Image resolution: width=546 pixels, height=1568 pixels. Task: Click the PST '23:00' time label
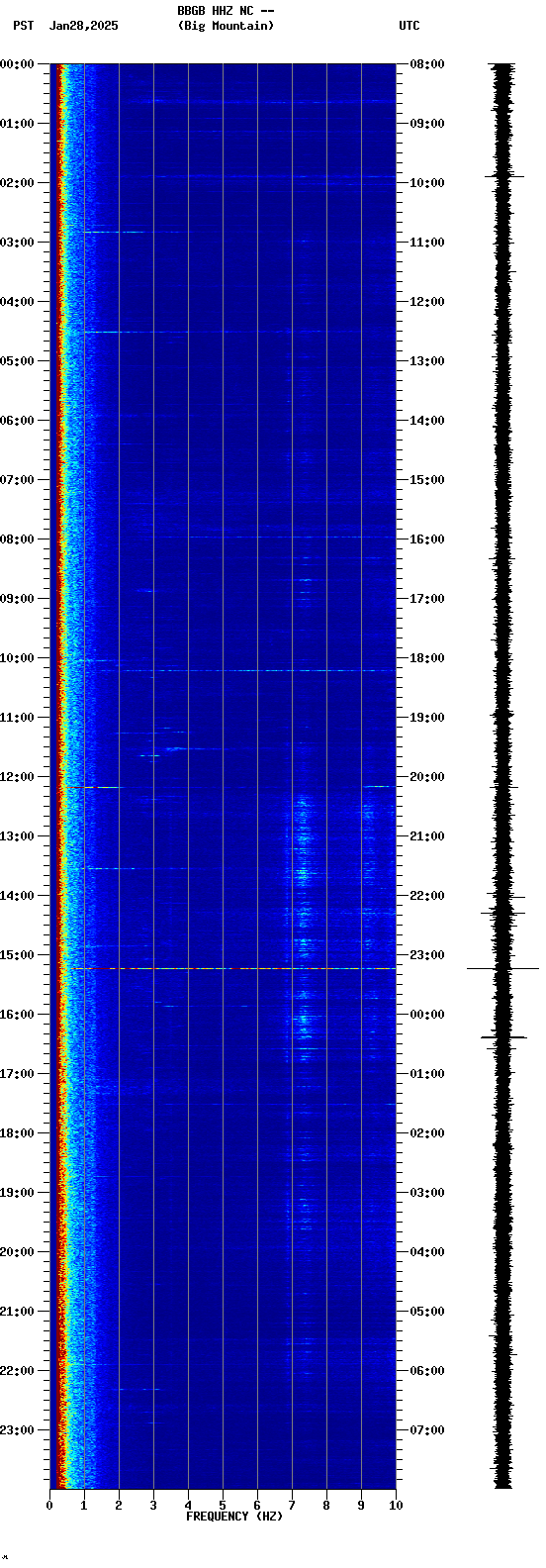pyautogui.click(x=17, y=1430)
